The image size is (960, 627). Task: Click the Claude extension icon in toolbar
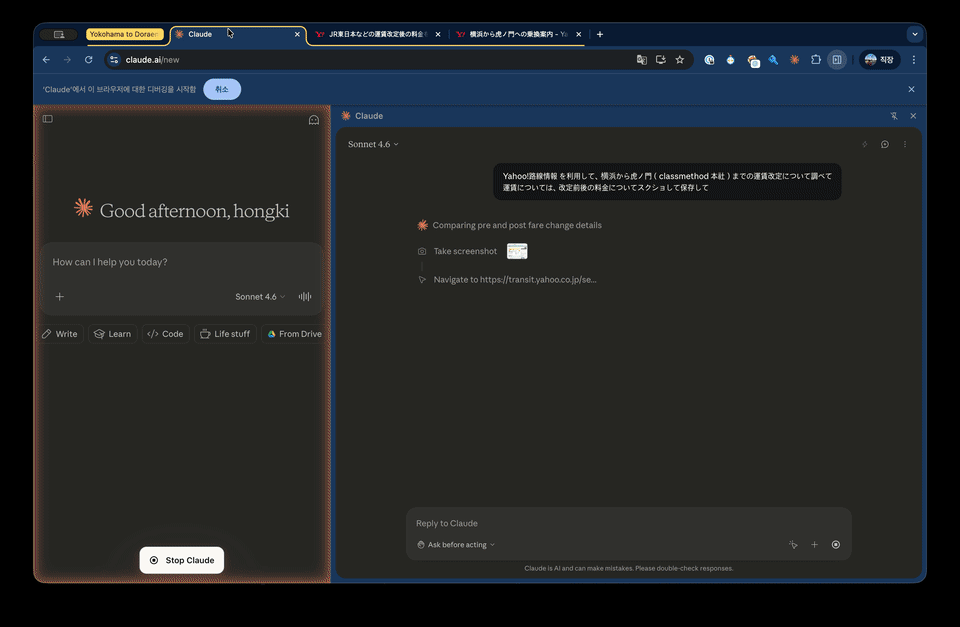point(794,60)
